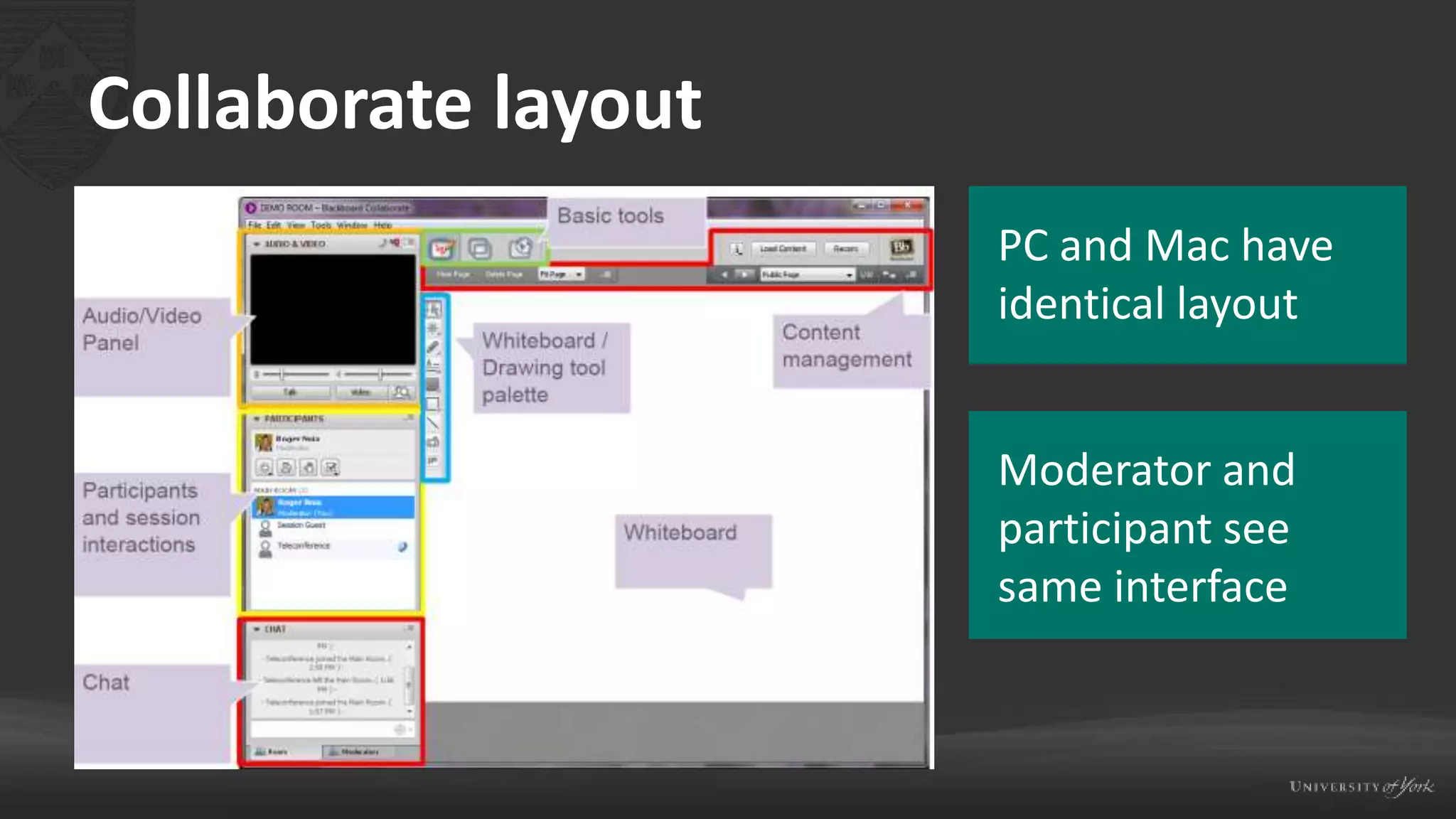Open the chat emoticon picker

point(400,729)
